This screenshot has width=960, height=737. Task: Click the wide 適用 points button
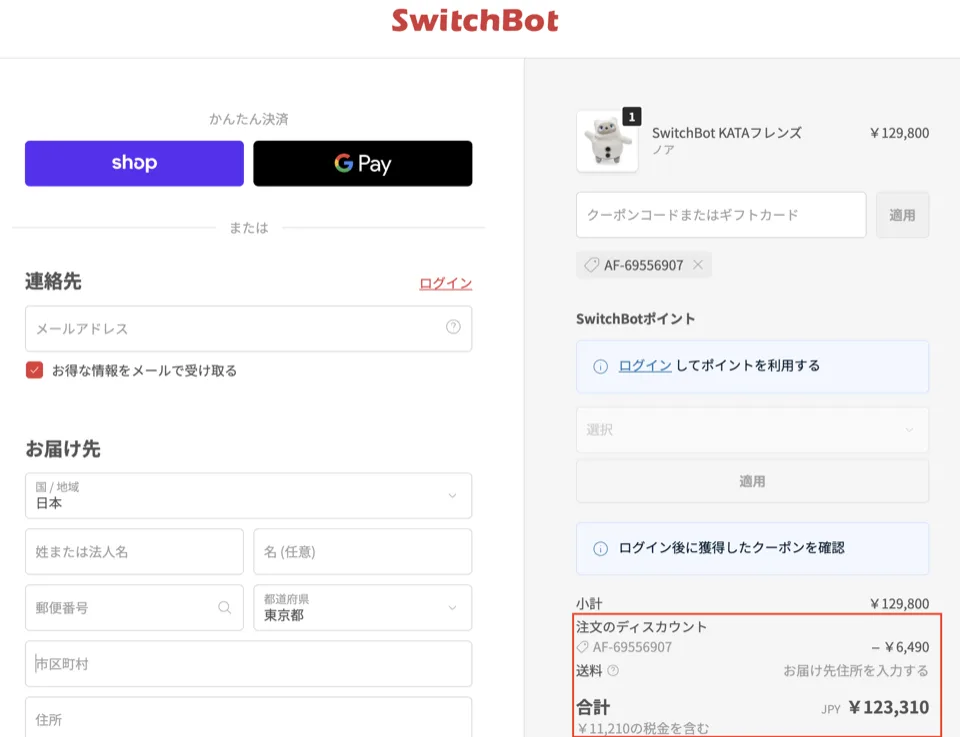tap(752, 481)
